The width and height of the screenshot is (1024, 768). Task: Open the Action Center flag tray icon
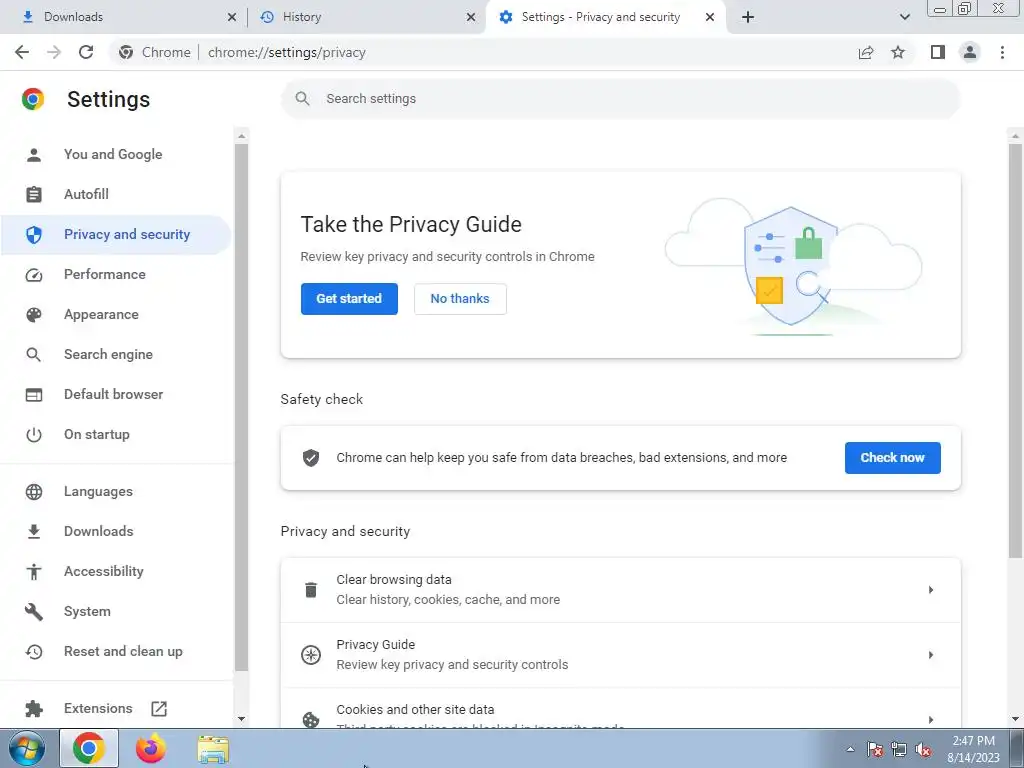pyautogui.click(x=875, y=749)
